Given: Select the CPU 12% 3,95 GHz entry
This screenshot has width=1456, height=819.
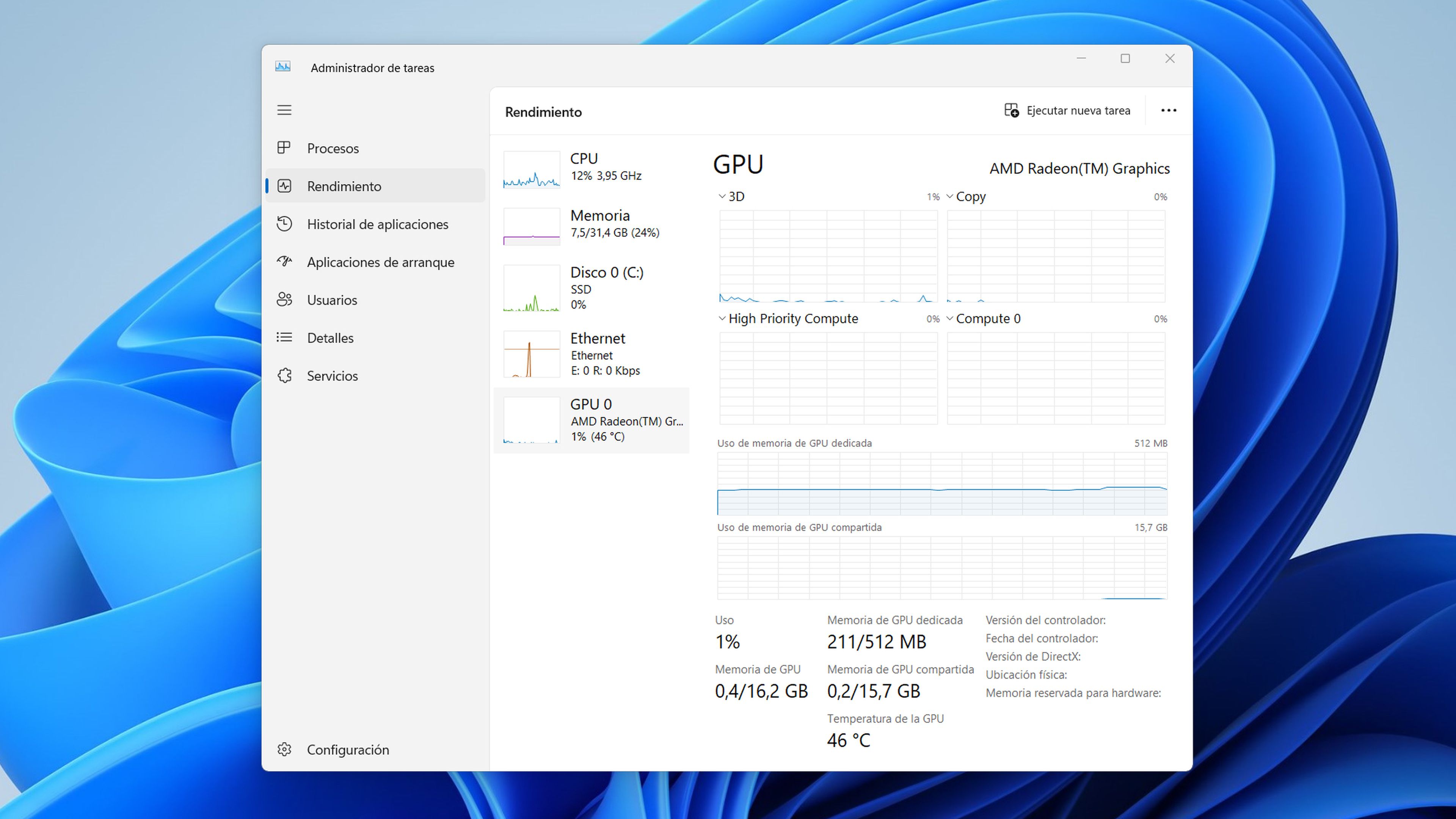Looking at the screenshot, I should [591, 169].
